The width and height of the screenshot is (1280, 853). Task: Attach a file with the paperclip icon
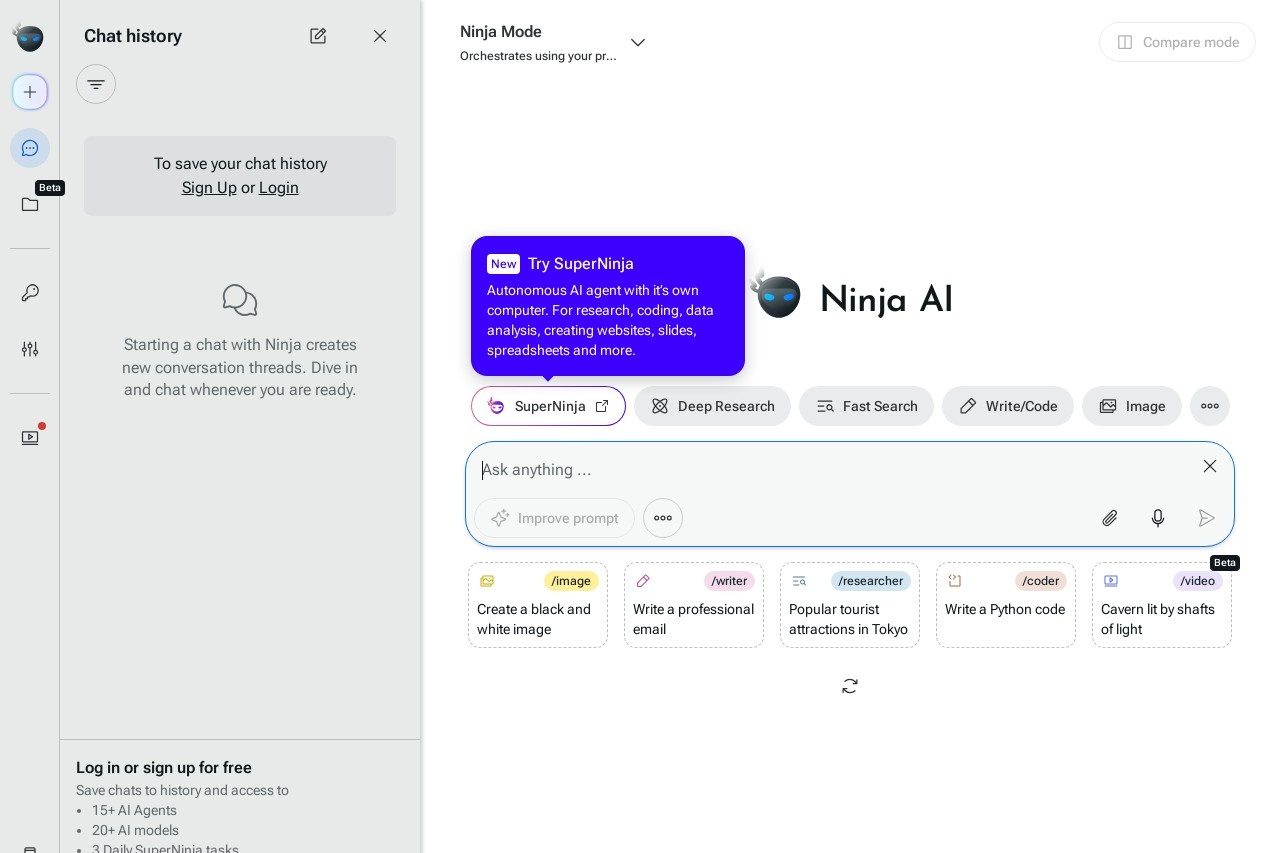point(1110,518)
